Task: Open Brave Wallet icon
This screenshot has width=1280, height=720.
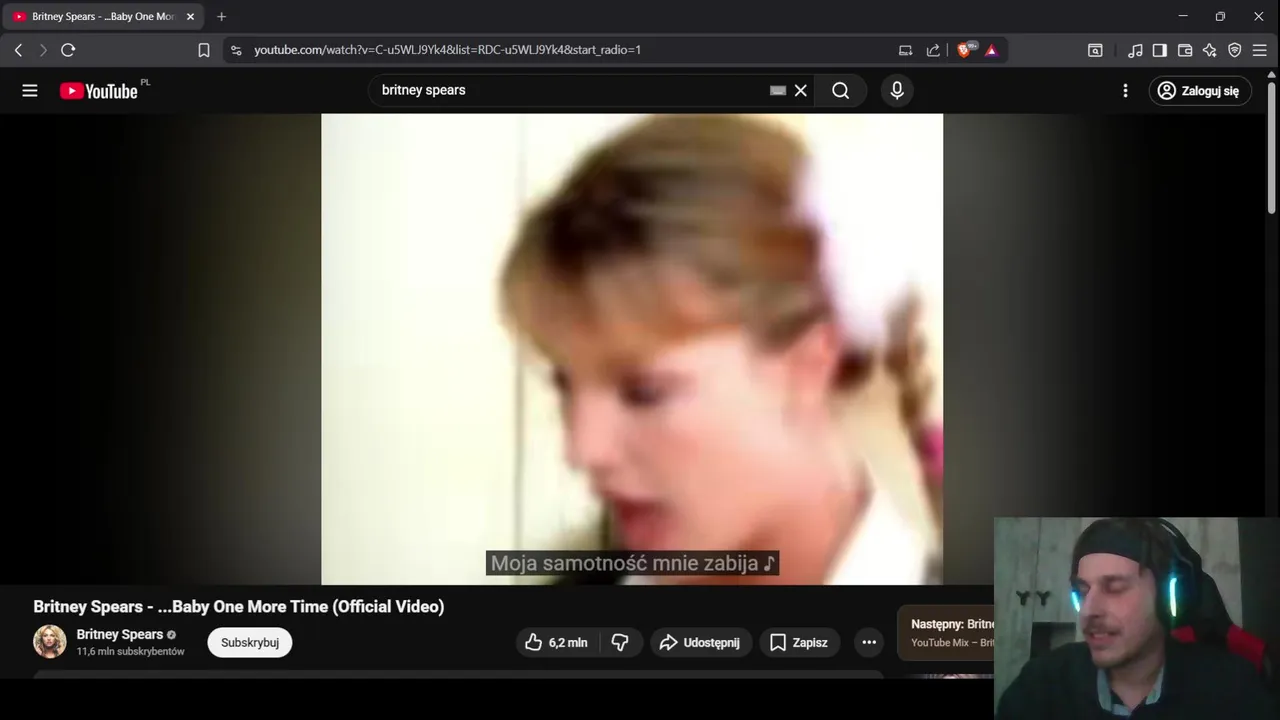Action: tap(1185, 50)
